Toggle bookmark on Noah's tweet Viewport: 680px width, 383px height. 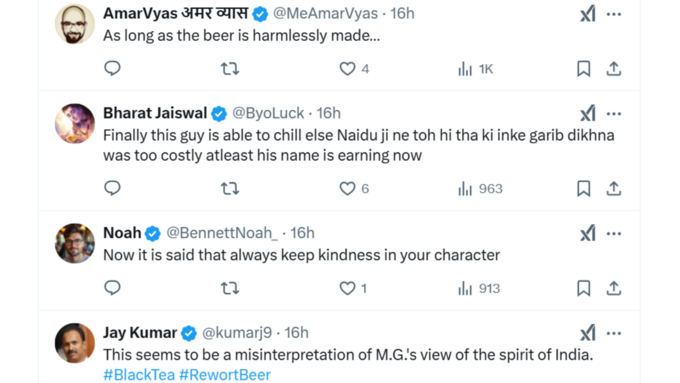click(584, 288)
